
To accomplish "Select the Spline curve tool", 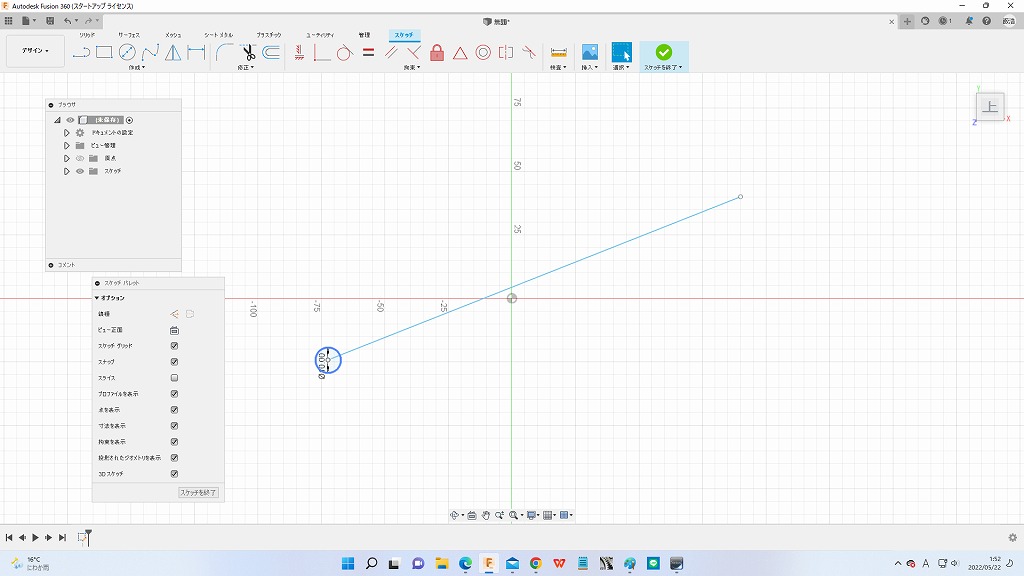I will tap(150, 52).
